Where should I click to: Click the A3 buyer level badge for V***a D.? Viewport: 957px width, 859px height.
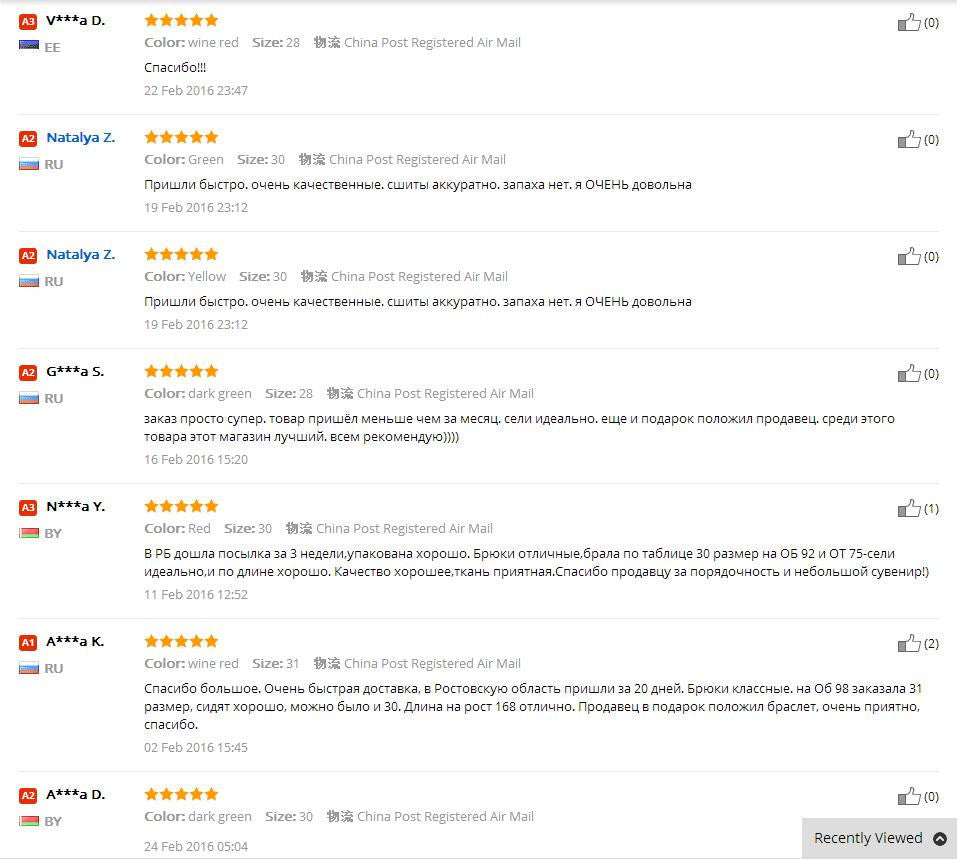28,21
